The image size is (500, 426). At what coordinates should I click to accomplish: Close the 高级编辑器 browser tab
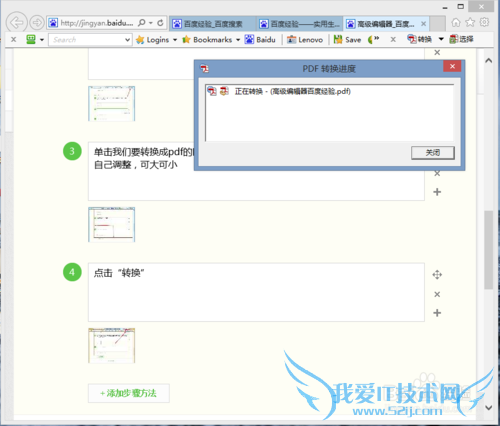pyautogui.click(x=423, y=24)
